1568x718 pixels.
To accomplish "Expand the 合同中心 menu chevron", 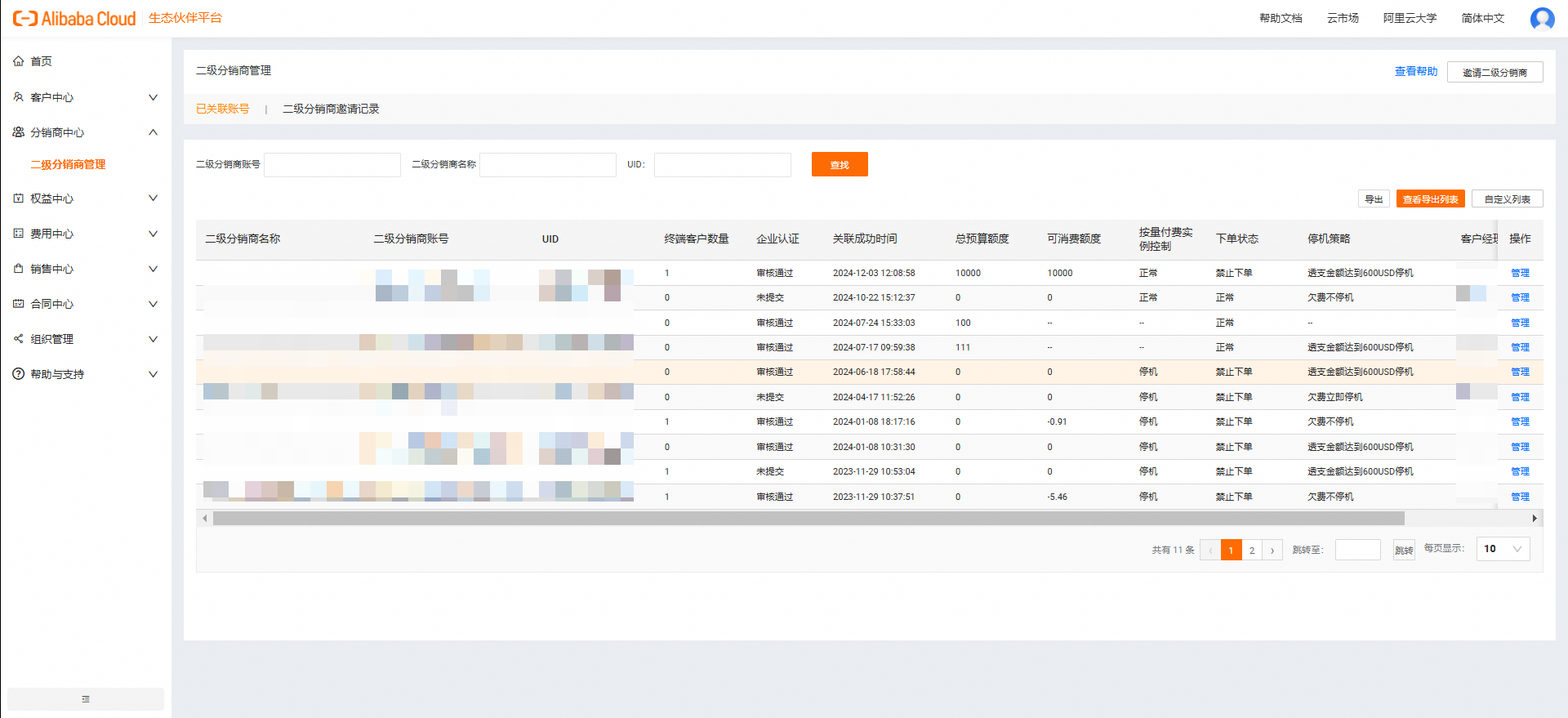I will 153,304.
